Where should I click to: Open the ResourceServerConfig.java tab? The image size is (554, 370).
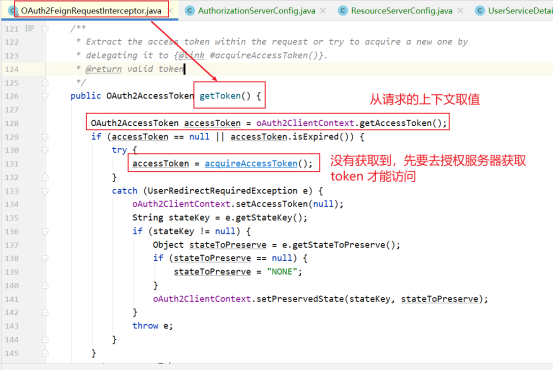tap(401, 11)
